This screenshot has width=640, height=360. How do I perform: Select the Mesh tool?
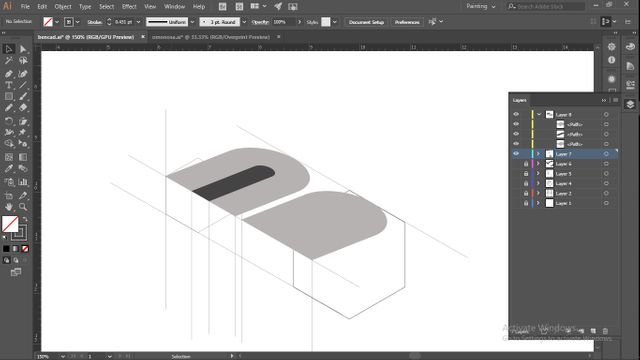pos(9,157)
